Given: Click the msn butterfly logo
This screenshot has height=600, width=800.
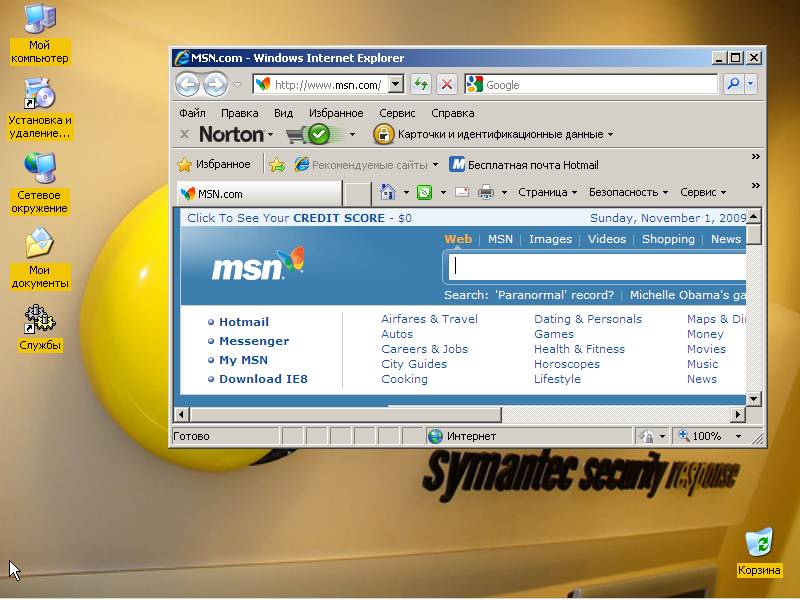Looking at the screenshot, I should pos(258,264).
